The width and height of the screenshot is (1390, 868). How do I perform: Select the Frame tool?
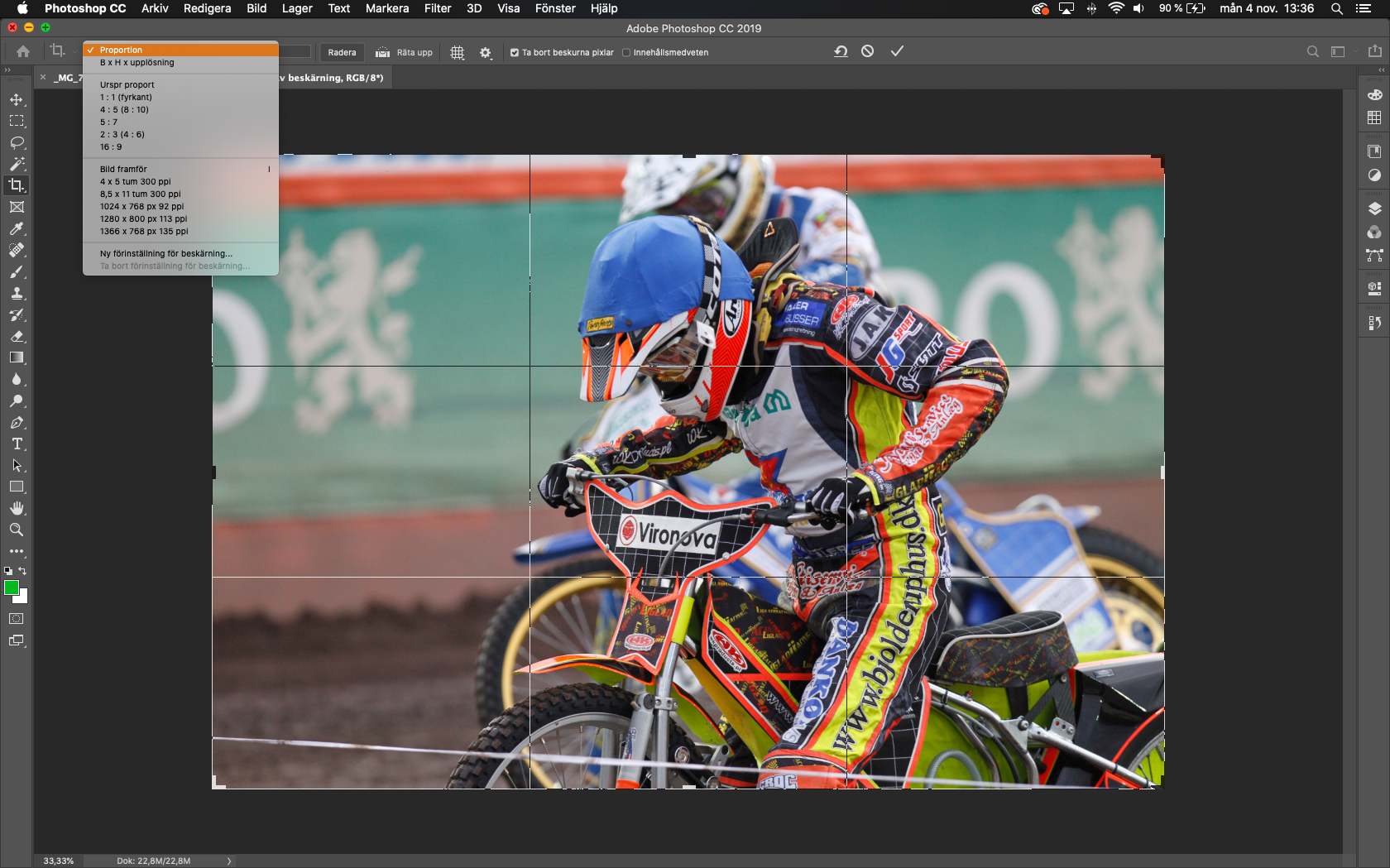pos(17,207)
